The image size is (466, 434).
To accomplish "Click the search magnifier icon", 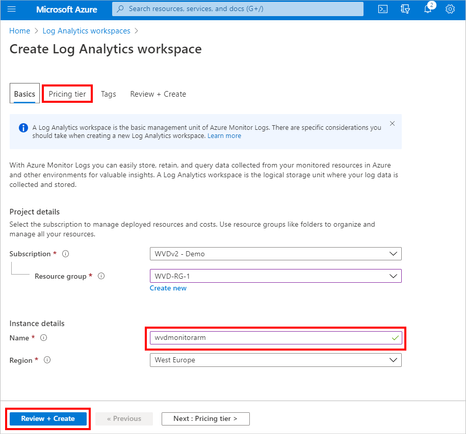I will pyautogui.click(x=121, y=9).
